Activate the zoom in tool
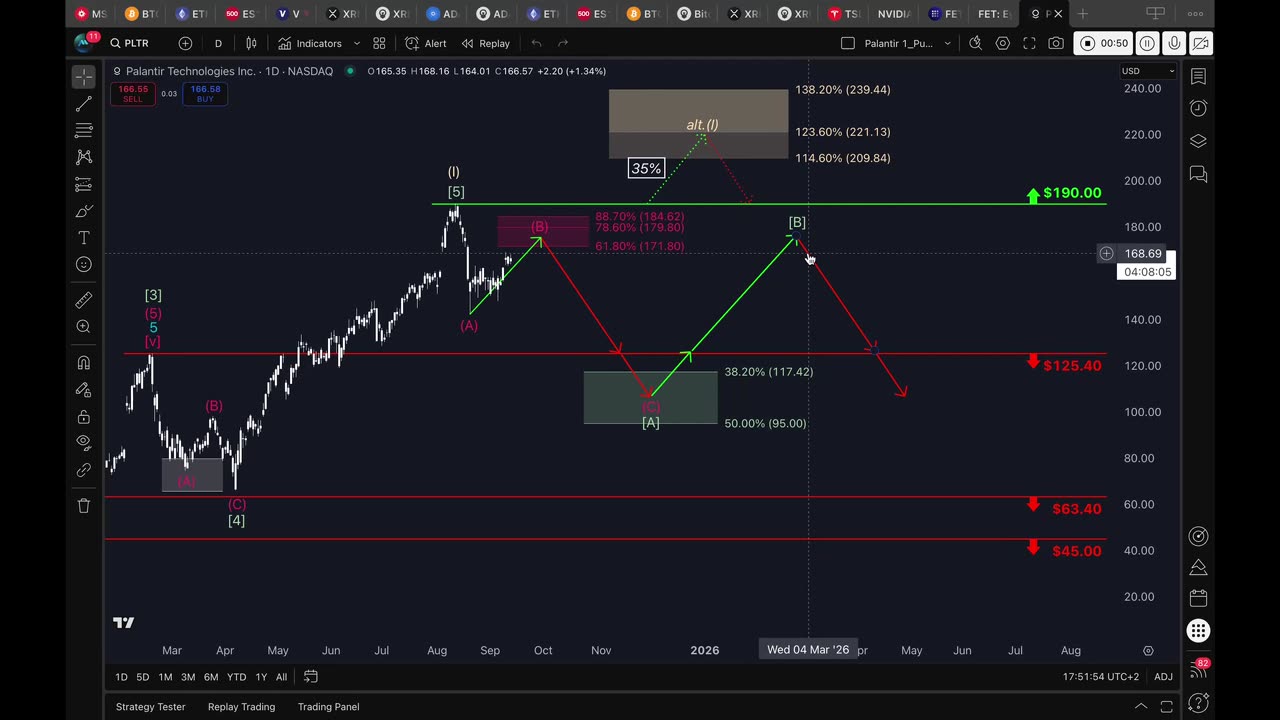 pyautogui.click(x=84, y=327)
